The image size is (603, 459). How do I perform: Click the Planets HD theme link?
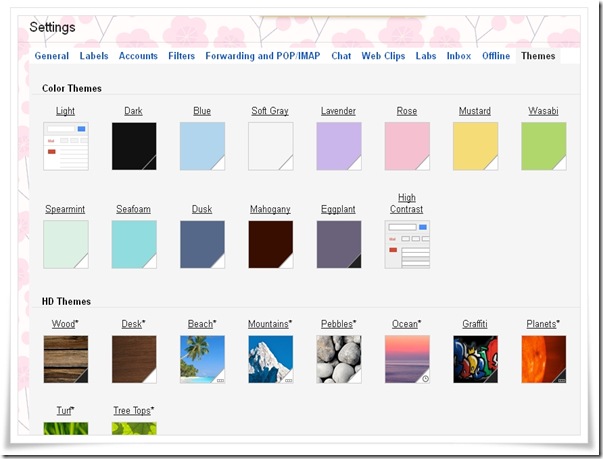[x=543, y=324]
